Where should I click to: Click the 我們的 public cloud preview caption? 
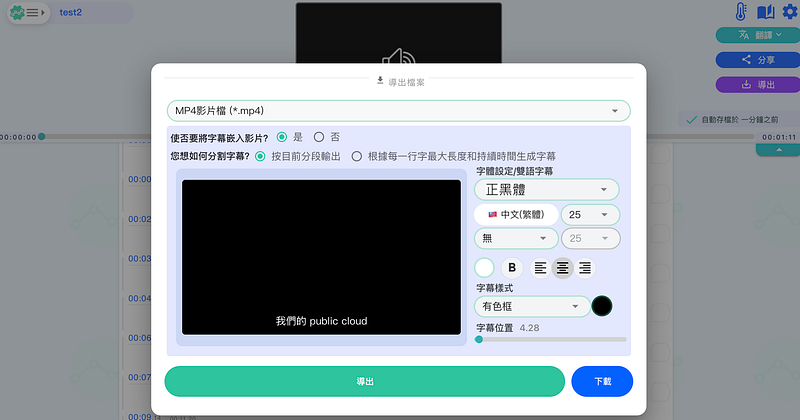pyautogui.click(x=321, y=321)
